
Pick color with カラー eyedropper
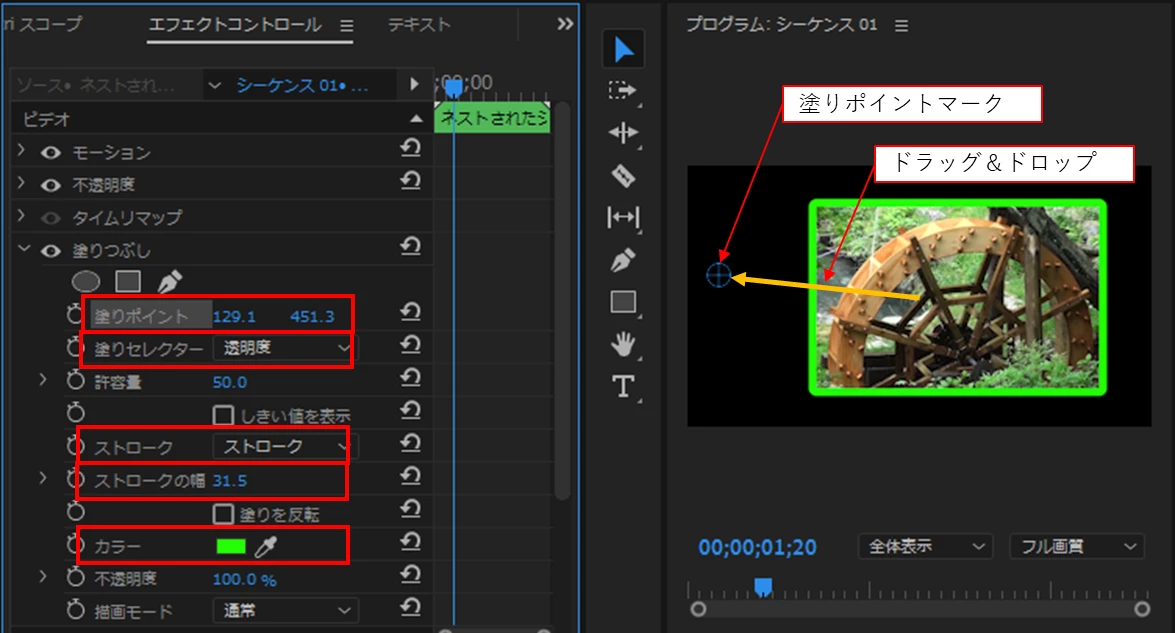point(266,547)
